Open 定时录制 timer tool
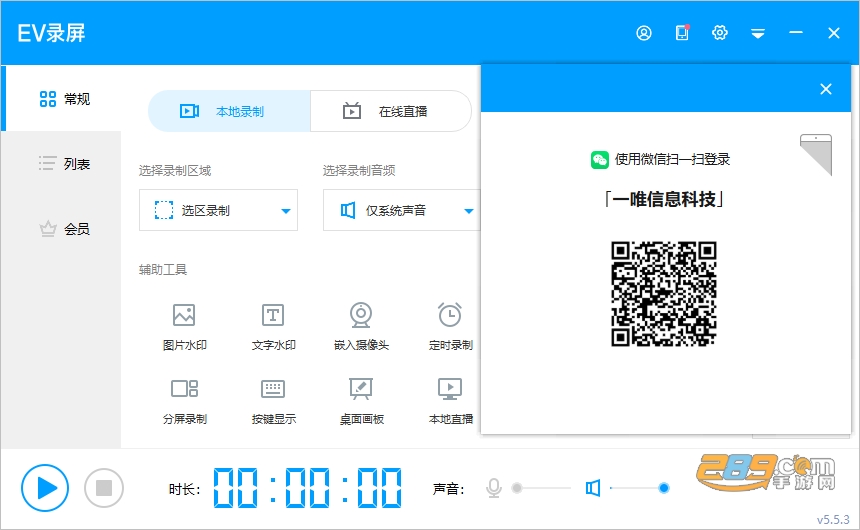Image resolution: width=860 pixels, height=530 pixels. [x=450, y=326]
